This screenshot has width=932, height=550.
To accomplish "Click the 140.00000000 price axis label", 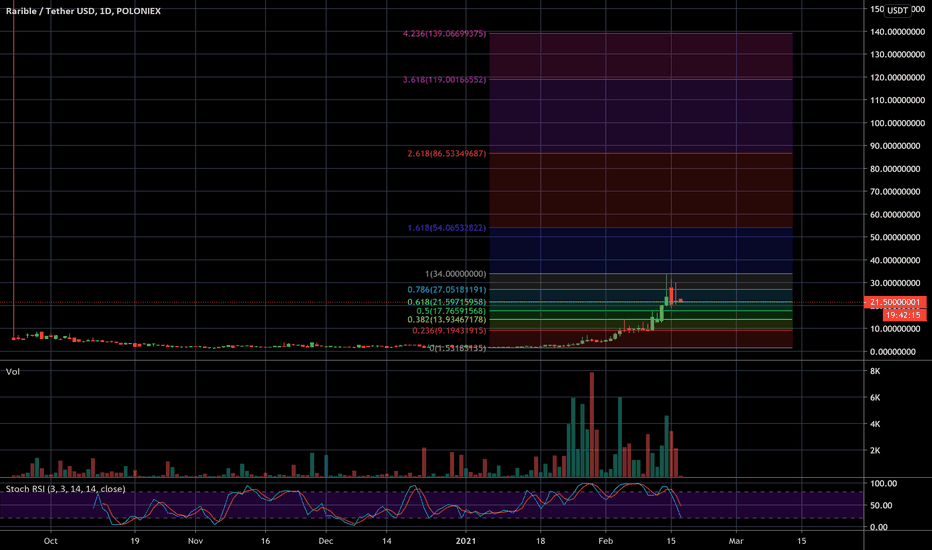I will click(x=898, y=32).
